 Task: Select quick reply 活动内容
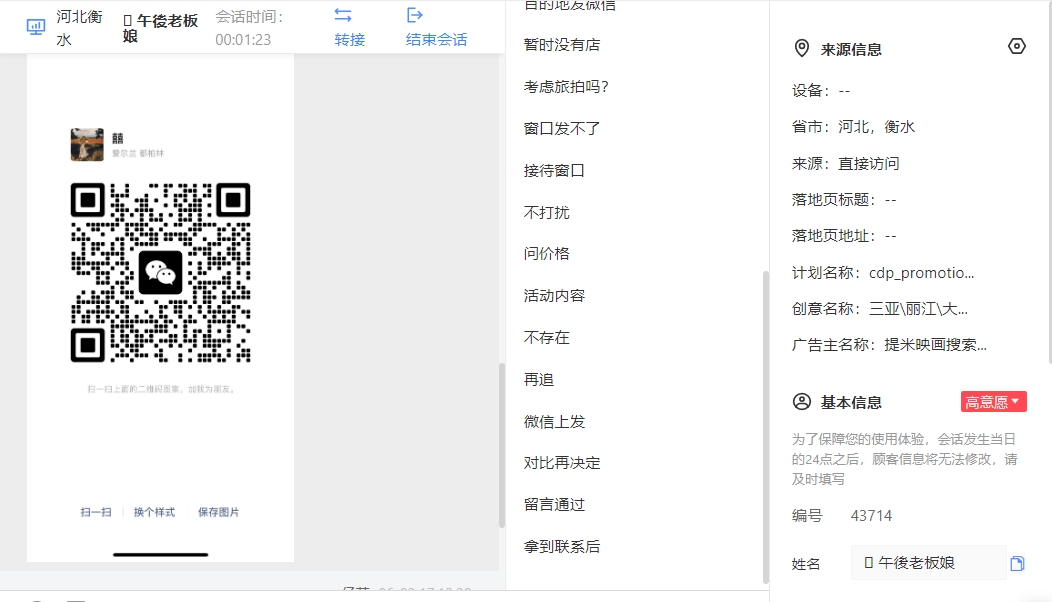click(554, 295)
